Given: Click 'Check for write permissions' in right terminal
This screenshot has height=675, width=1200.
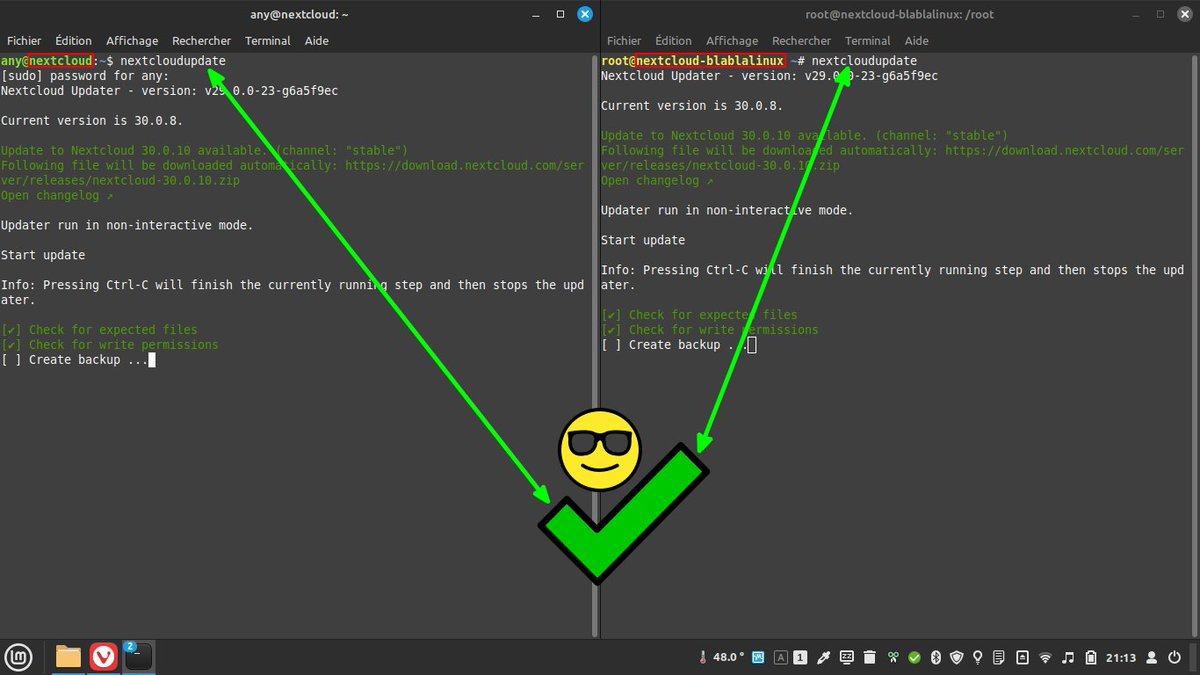Looking at the screenshot, I should tap(724, 330).
